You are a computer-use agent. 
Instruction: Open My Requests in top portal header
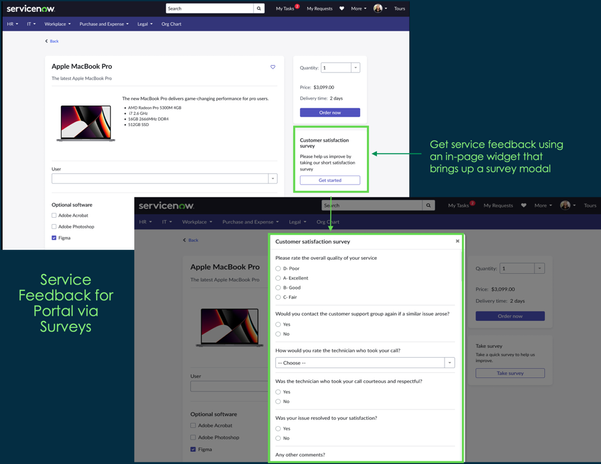point(320,8)
